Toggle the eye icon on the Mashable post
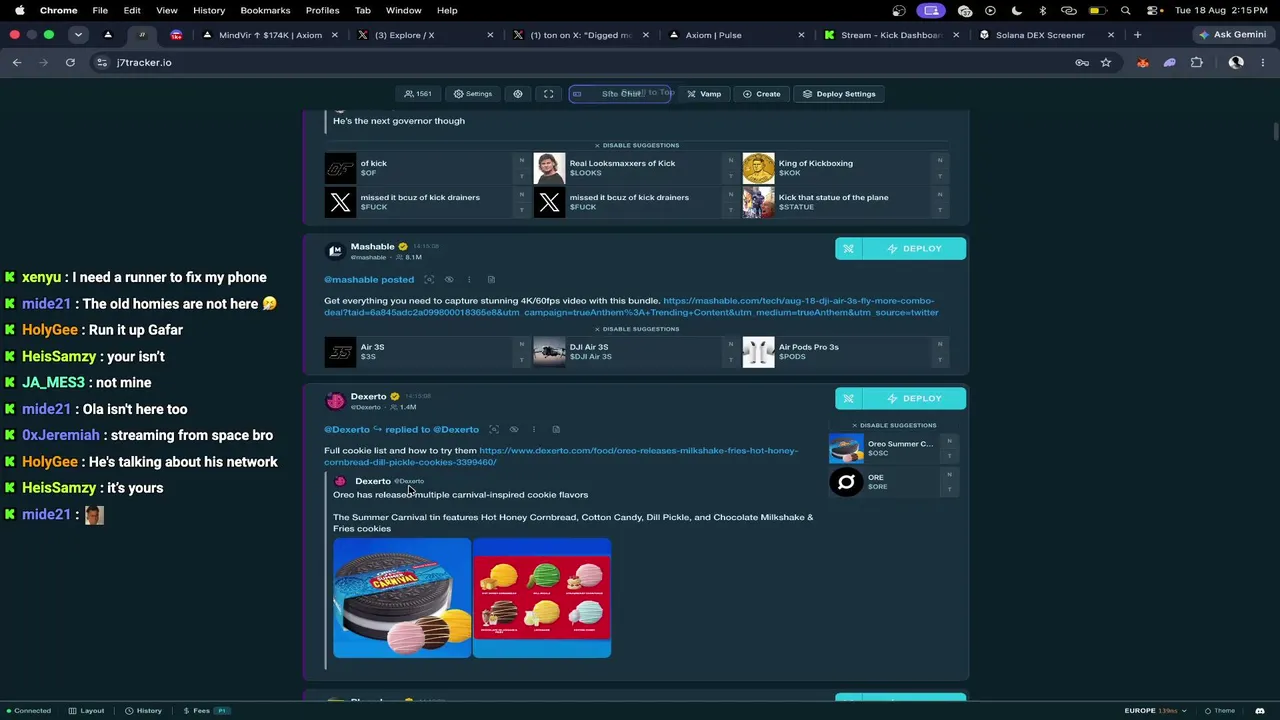This screenshot has width=1280, height=720. pos(449,280)
